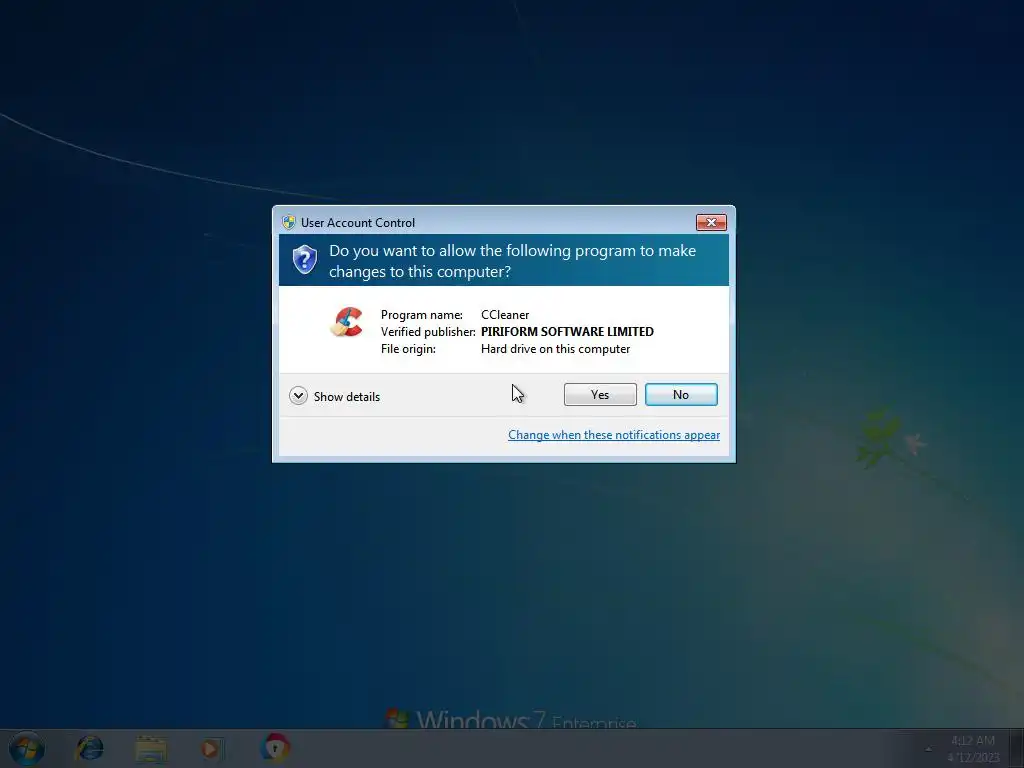Click the 'Show details' label
The image size is (1024, 768).
click(x=347, y=396)
